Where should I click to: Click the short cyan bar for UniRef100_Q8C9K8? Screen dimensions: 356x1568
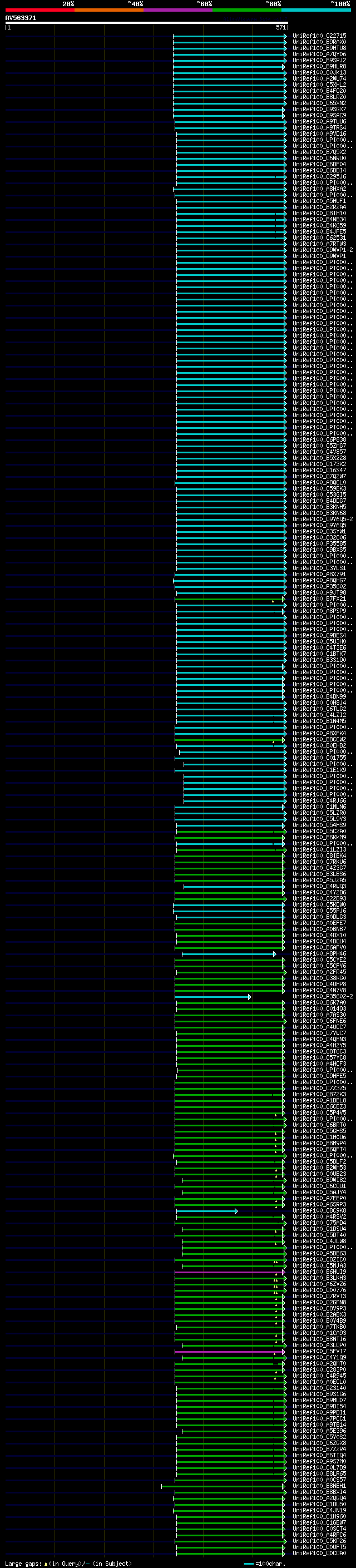pyautogui.click(x=207, y=1211)
